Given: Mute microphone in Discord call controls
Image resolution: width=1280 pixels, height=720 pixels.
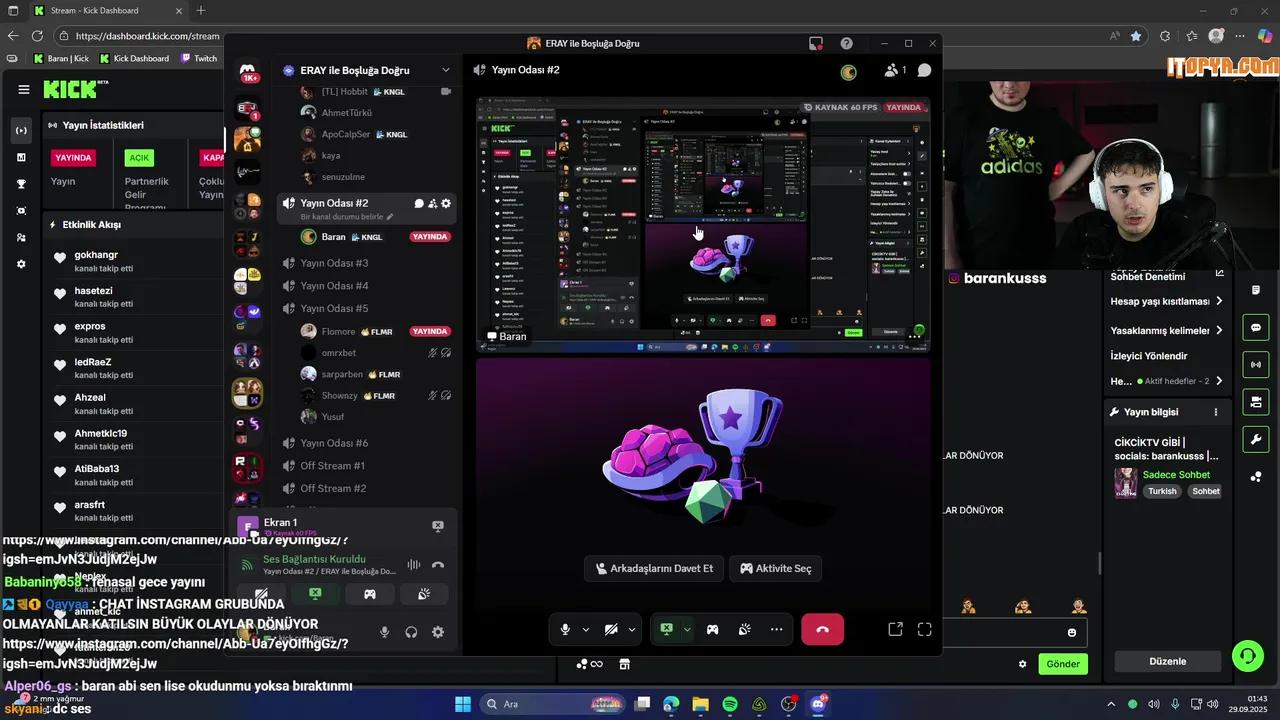Looking at the screenshot, I should [565, 629].
